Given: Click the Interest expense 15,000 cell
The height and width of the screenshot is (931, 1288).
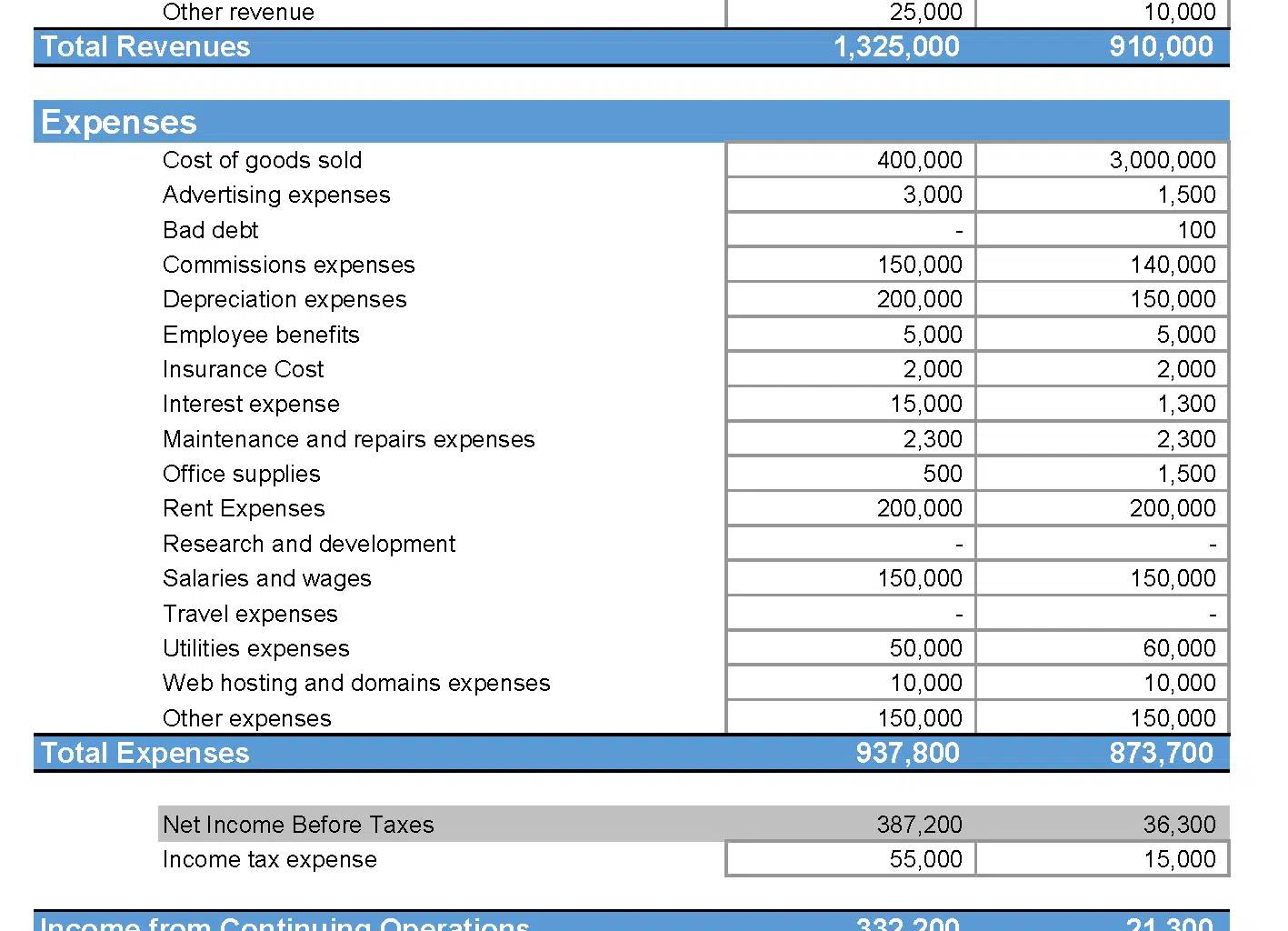Looking at the screenshot, I should pyautogui.click(x=851, y=404).
